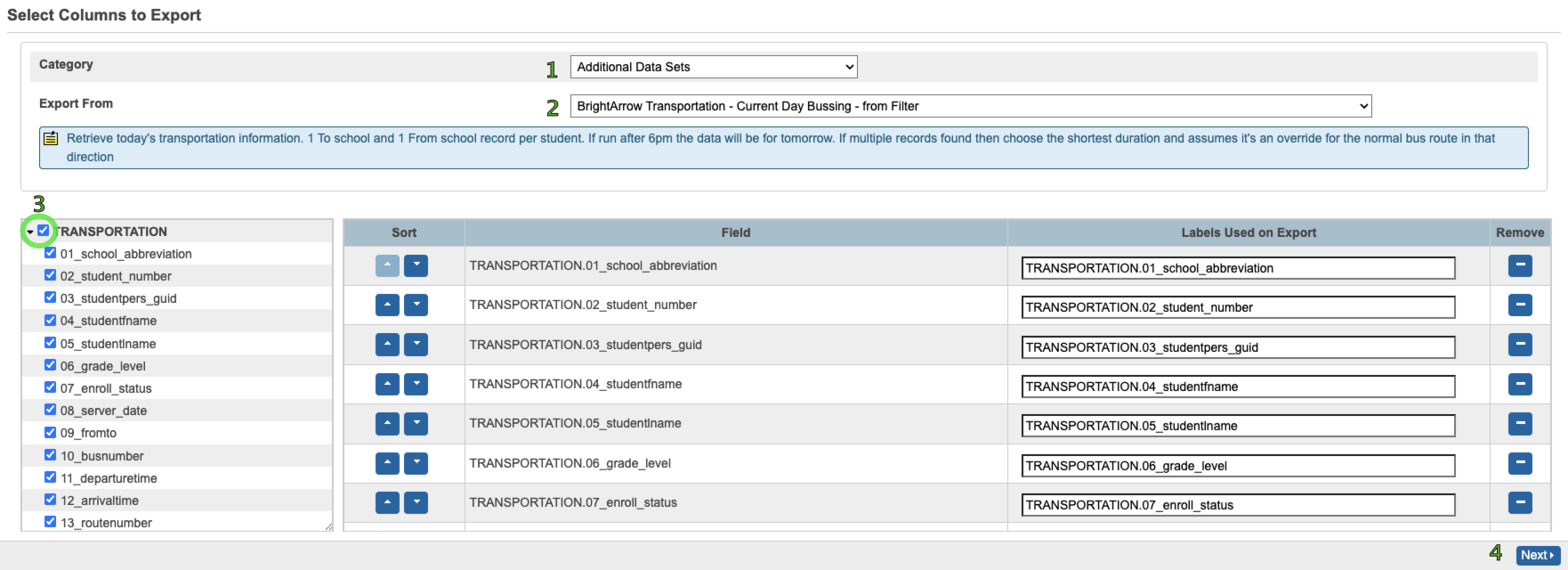Move 02_student_number field down
Viewport: 1568px width, 570px height.
pos(416,305)
